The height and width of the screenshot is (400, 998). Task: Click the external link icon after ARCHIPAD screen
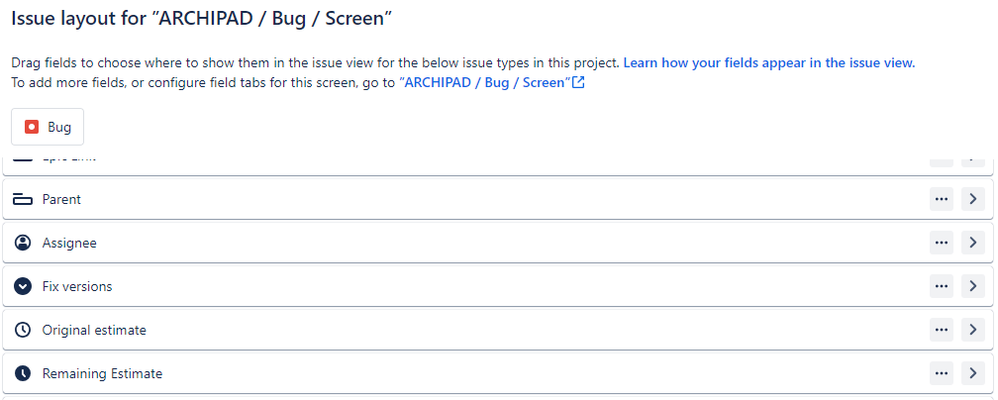pyautogui.click(x=579, y=82)
